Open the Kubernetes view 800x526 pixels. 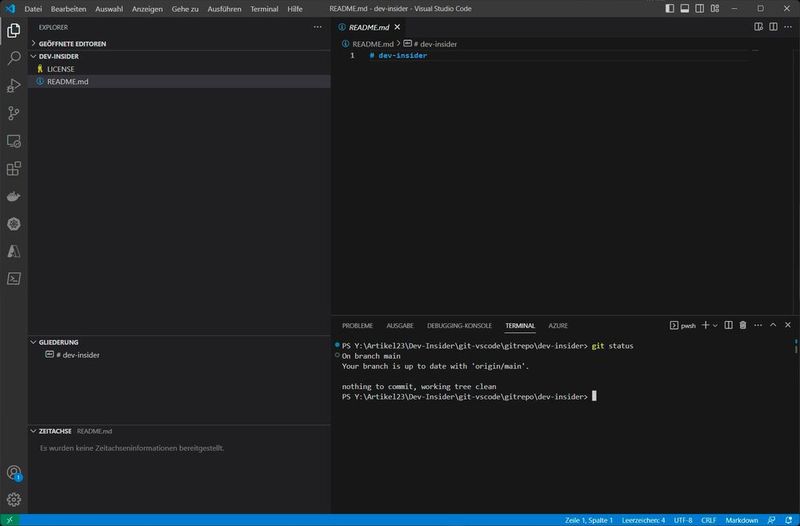point(14,223)
